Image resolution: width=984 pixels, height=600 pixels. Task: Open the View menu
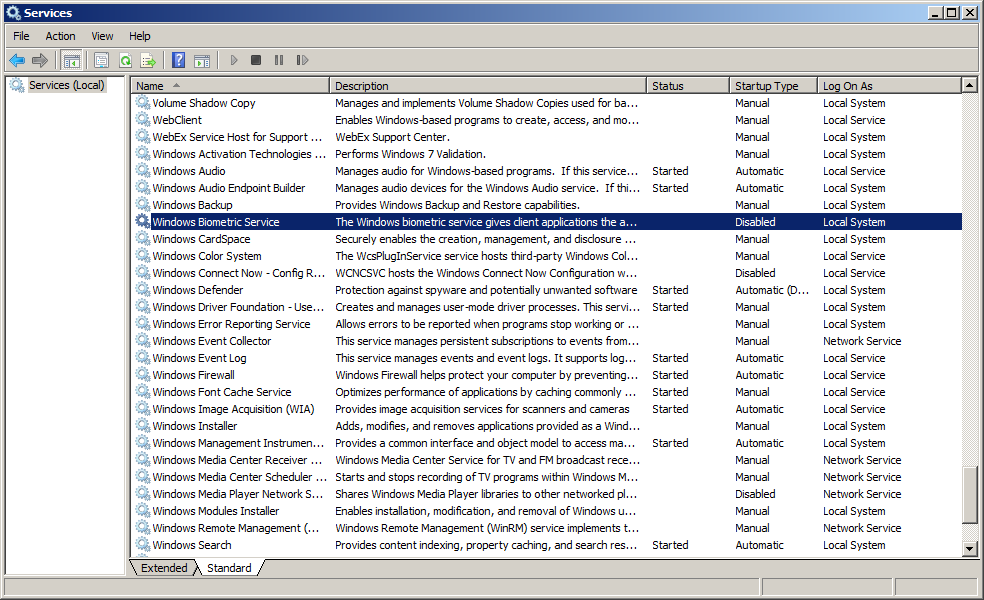pos(102,36)
